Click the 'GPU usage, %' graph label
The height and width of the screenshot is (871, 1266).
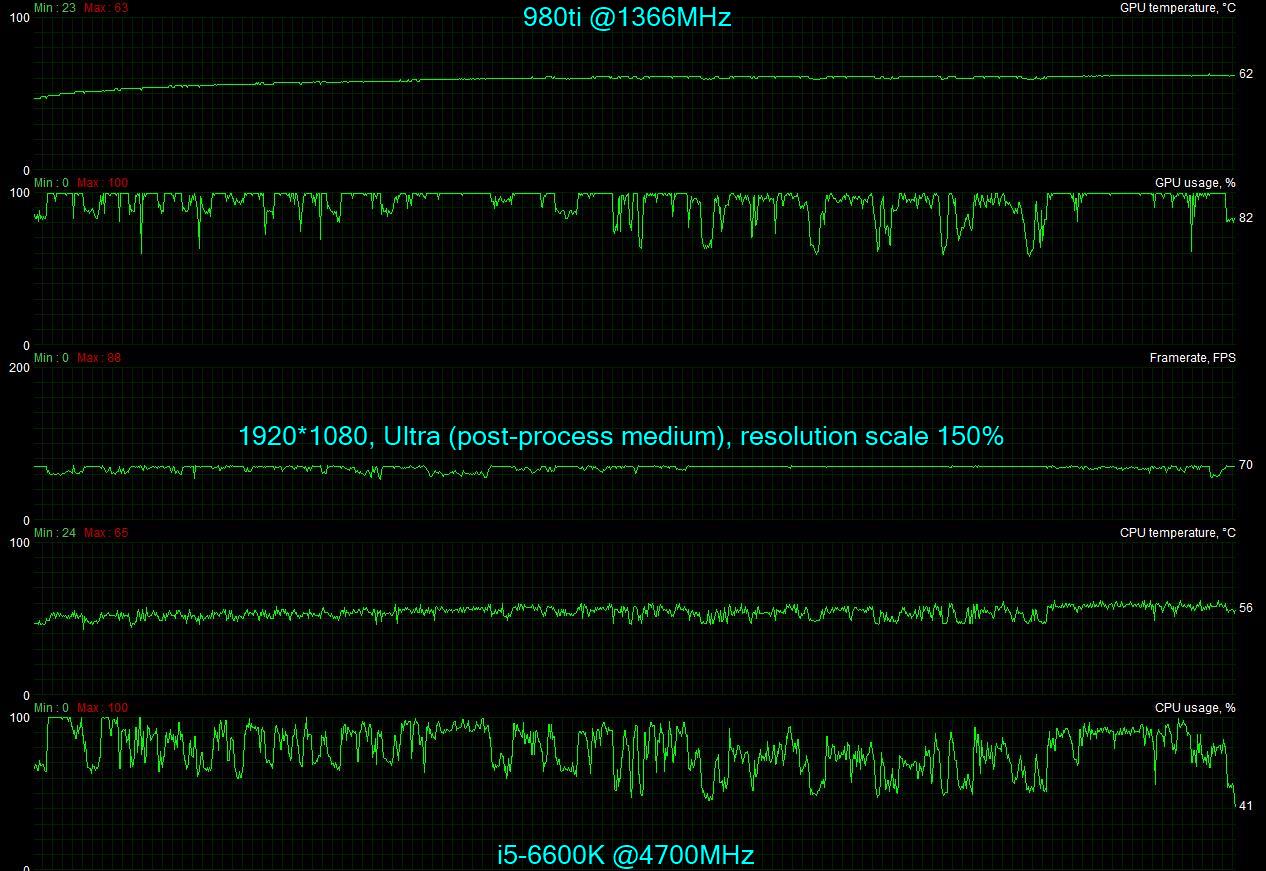(1195, 183)
